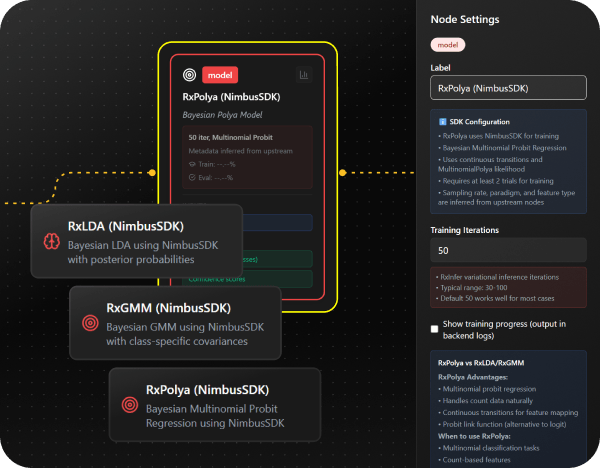Choose the RxPolya (NimbusSDK) card at bottom
This screenshot has width=600, height=468.
pyautogui.click(x=215, y=404)
